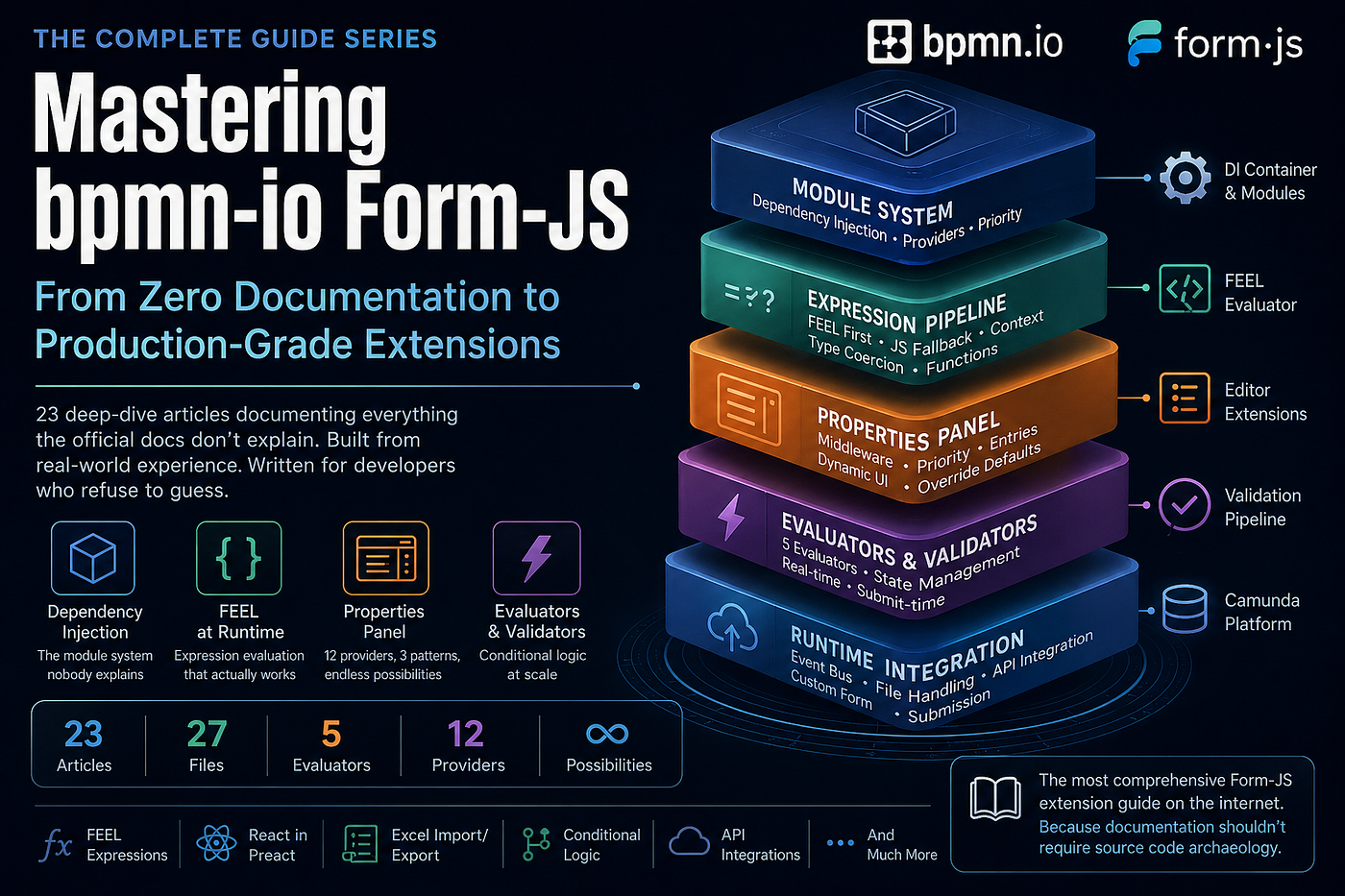Image resolution: width=1345 pixels, height=896 pixels.
Task: Click the "Camunda Platform" label
Action: tap(1261, 612)
